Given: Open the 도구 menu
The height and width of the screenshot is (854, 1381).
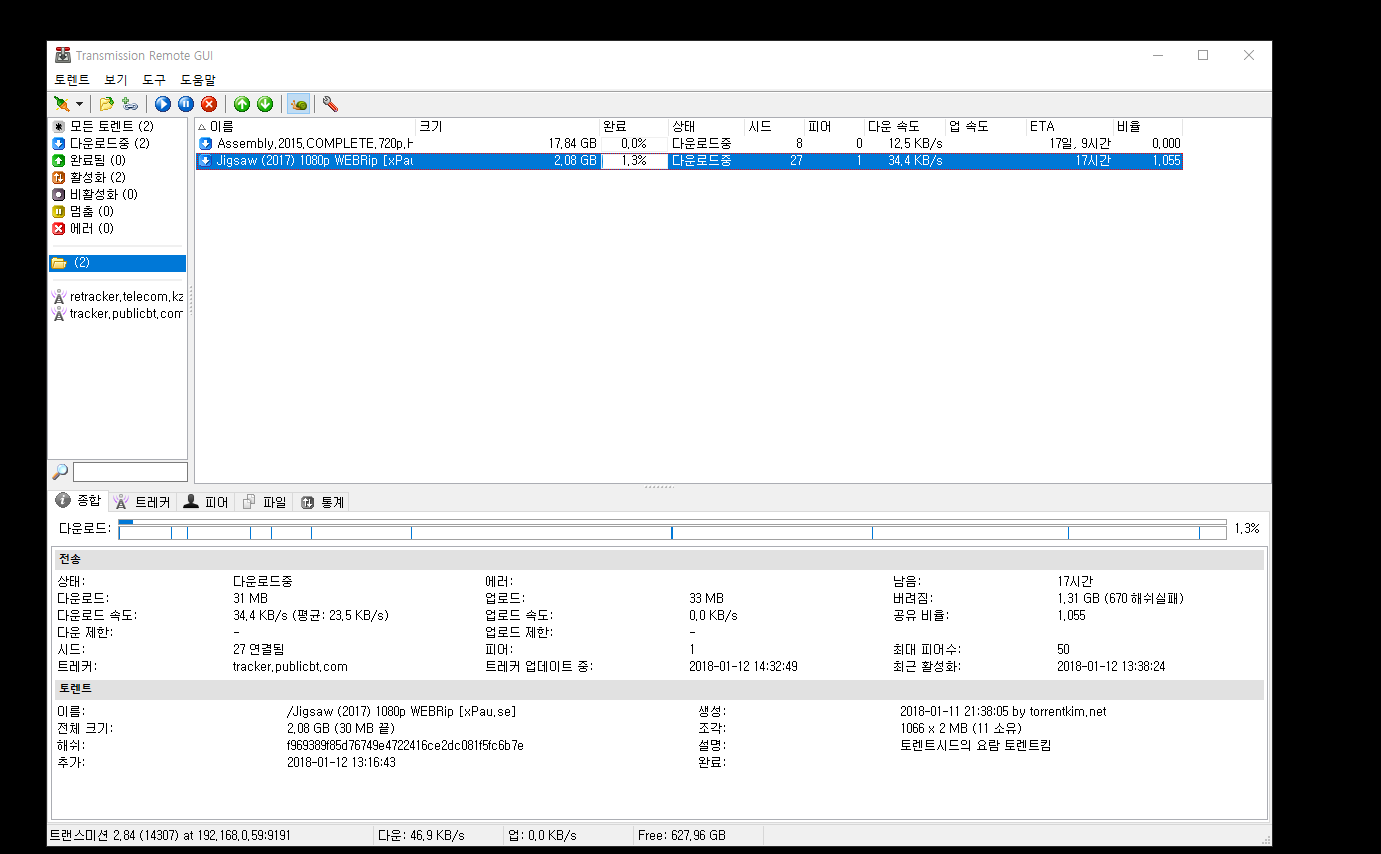Looking at the screenshot, I should [x=154, y=80].
